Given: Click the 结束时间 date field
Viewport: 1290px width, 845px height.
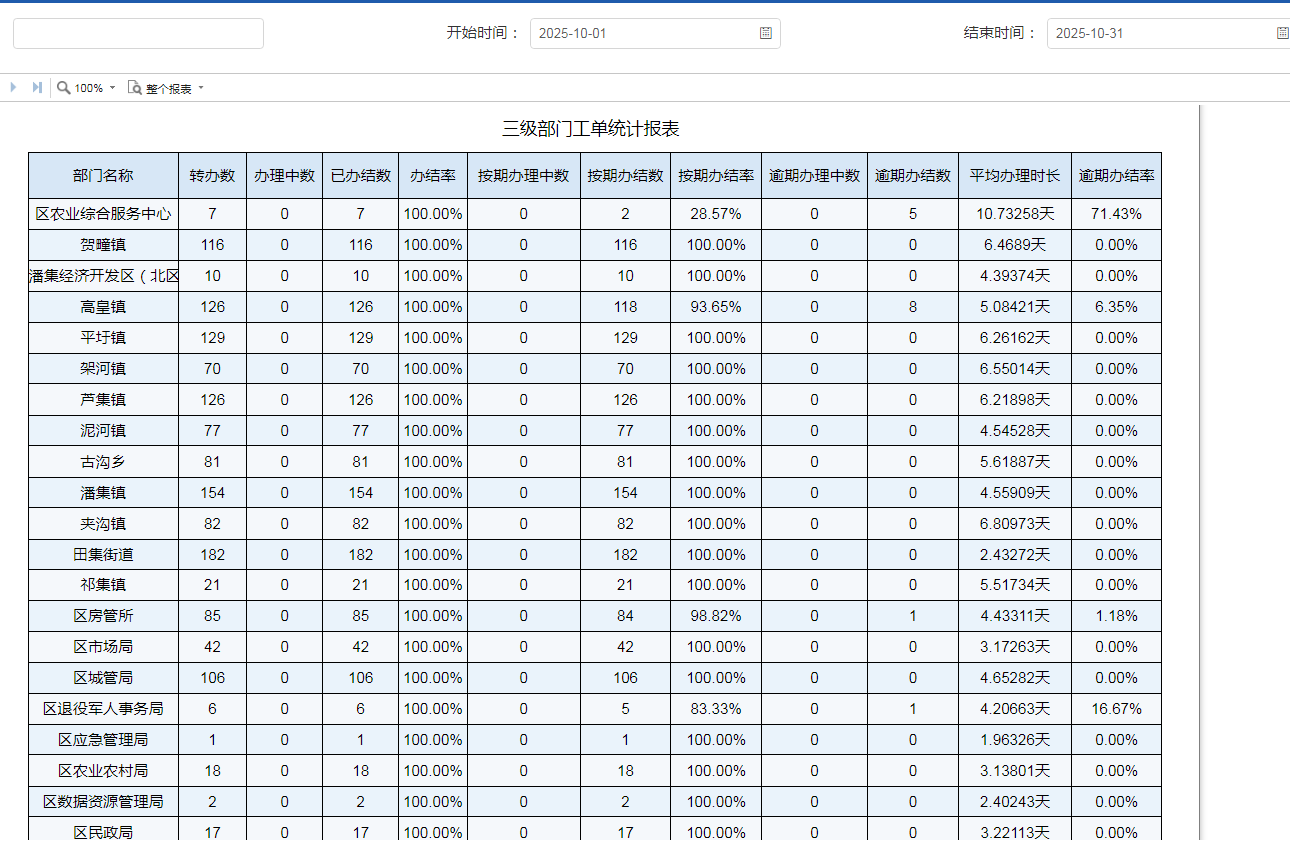Looking at the screenshot, I should coord(1160,33).
